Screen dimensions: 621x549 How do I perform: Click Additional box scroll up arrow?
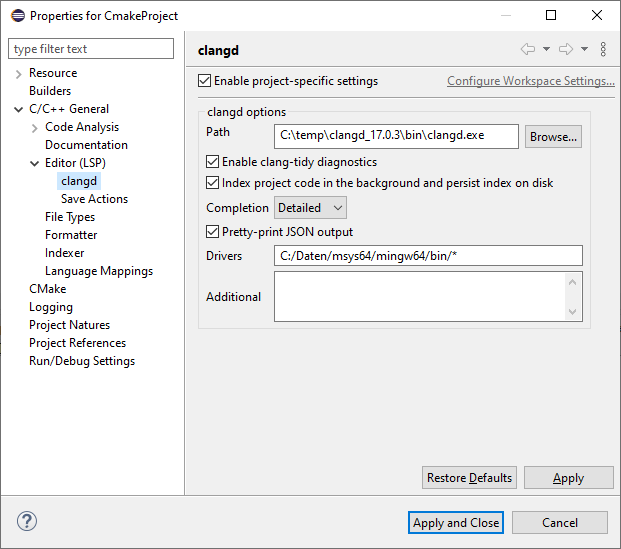pos(572,282)
